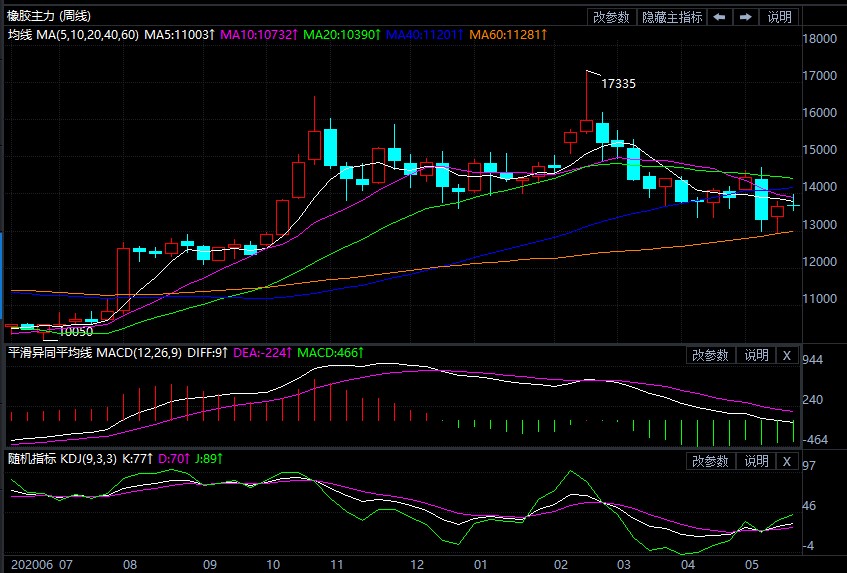Open 说明 in the KDJ panel
The height and width of the screenshot is (573, 847).
point(755,461)
